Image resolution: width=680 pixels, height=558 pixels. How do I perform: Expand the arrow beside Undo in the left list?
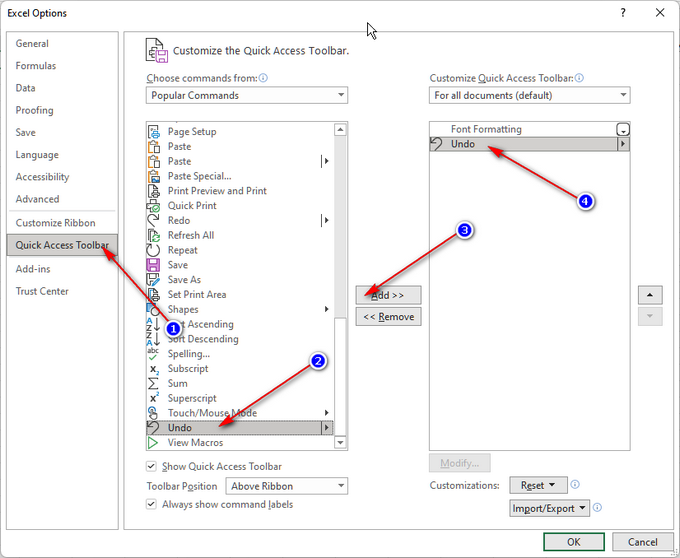pos(327,428)
